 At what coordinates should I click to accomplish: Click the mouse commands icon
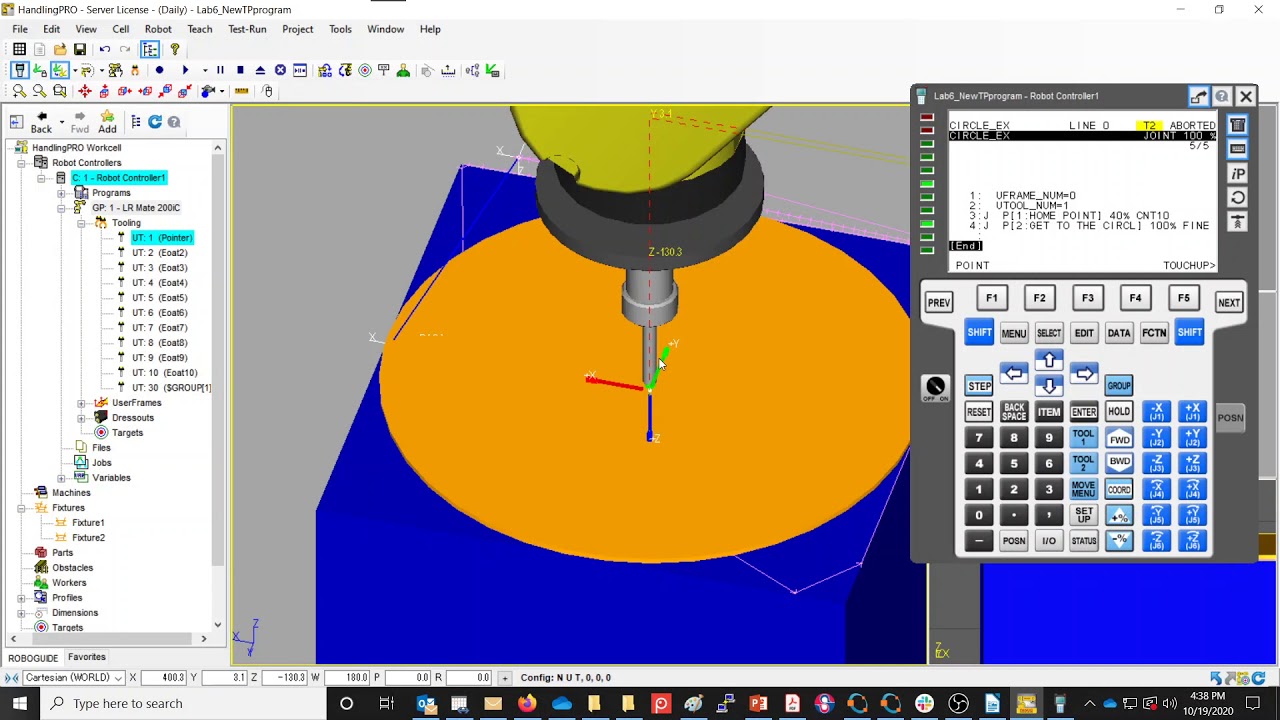point(267,91)
